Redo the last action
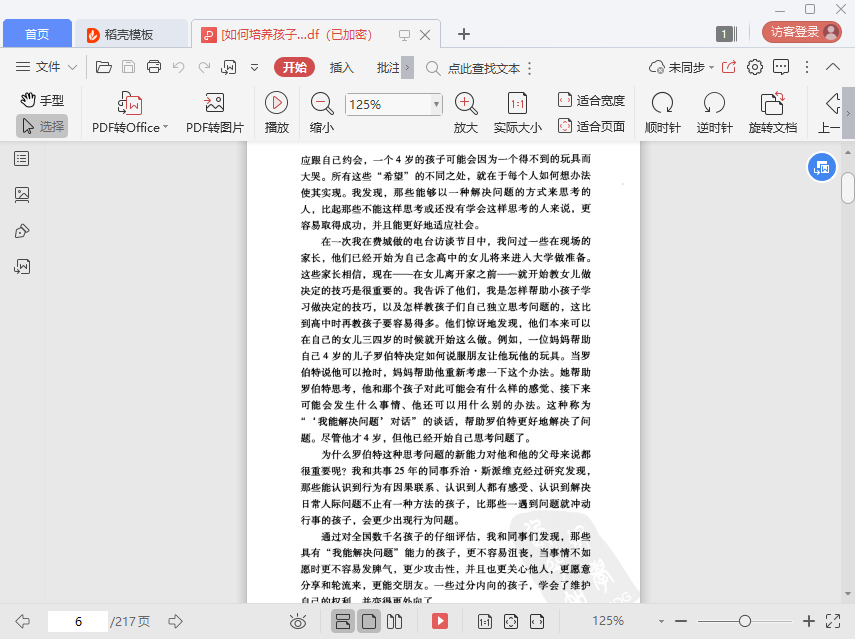 pos(204,67)
